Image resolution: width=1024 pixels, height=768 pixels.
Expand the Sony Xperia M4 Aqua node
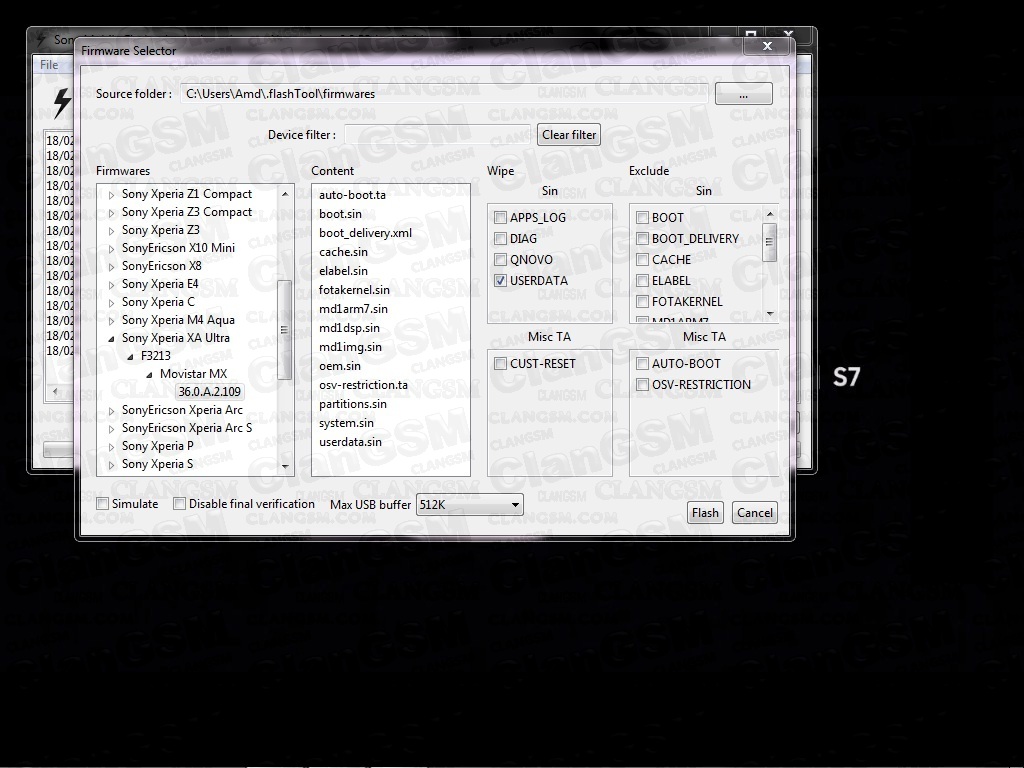112,321
